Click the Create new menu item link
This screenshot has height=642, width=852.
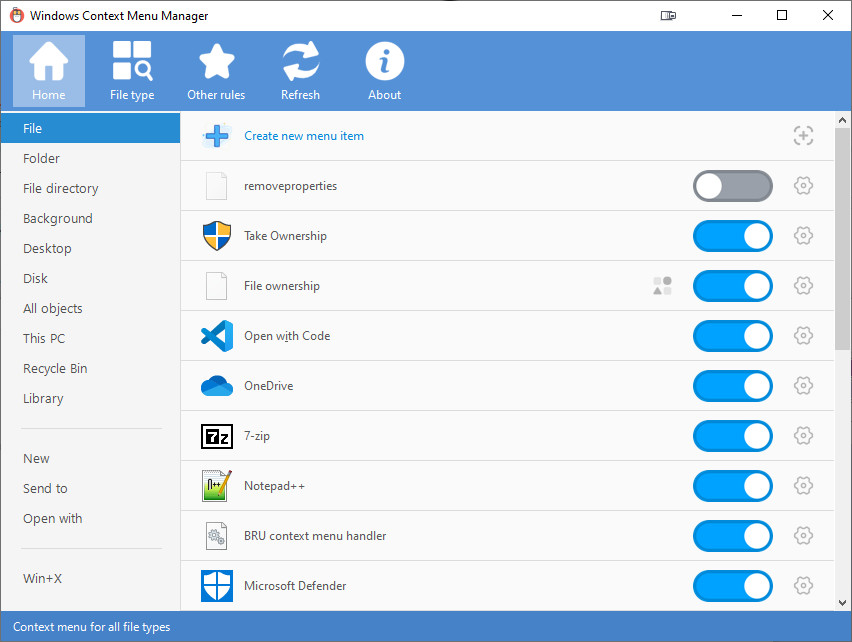[304, 136]
